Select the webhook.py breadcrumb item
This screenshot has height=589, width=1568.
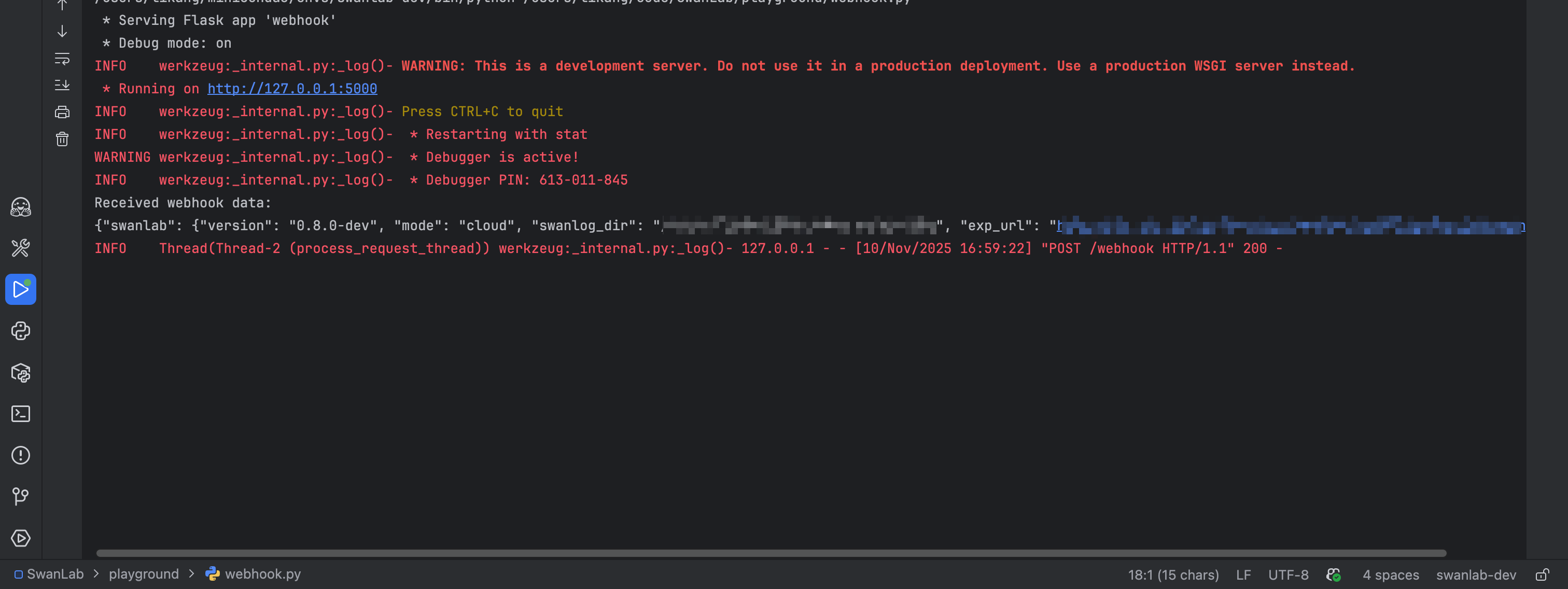click(262, 574)
